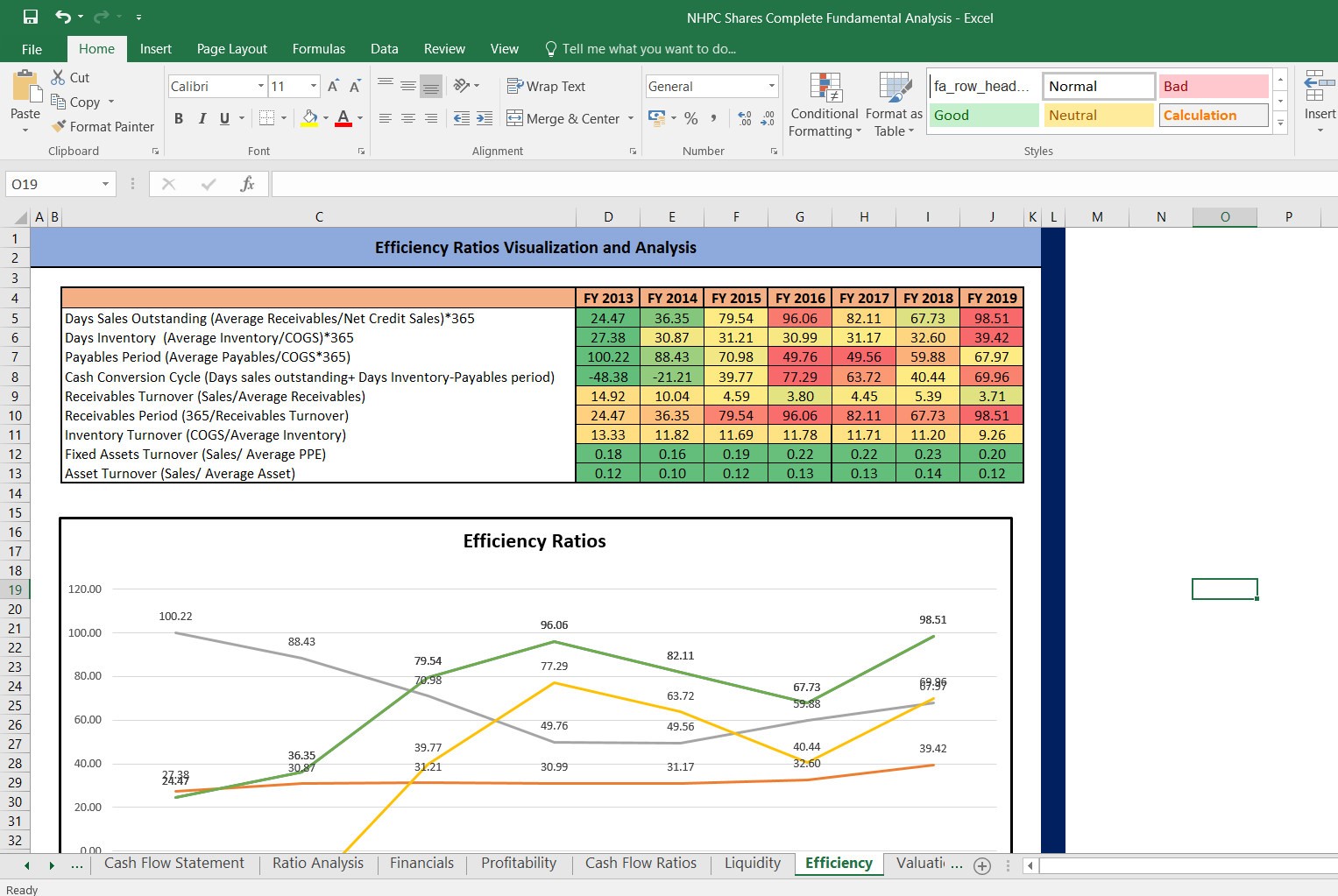Toggle Underline formatting

point(225,118)
